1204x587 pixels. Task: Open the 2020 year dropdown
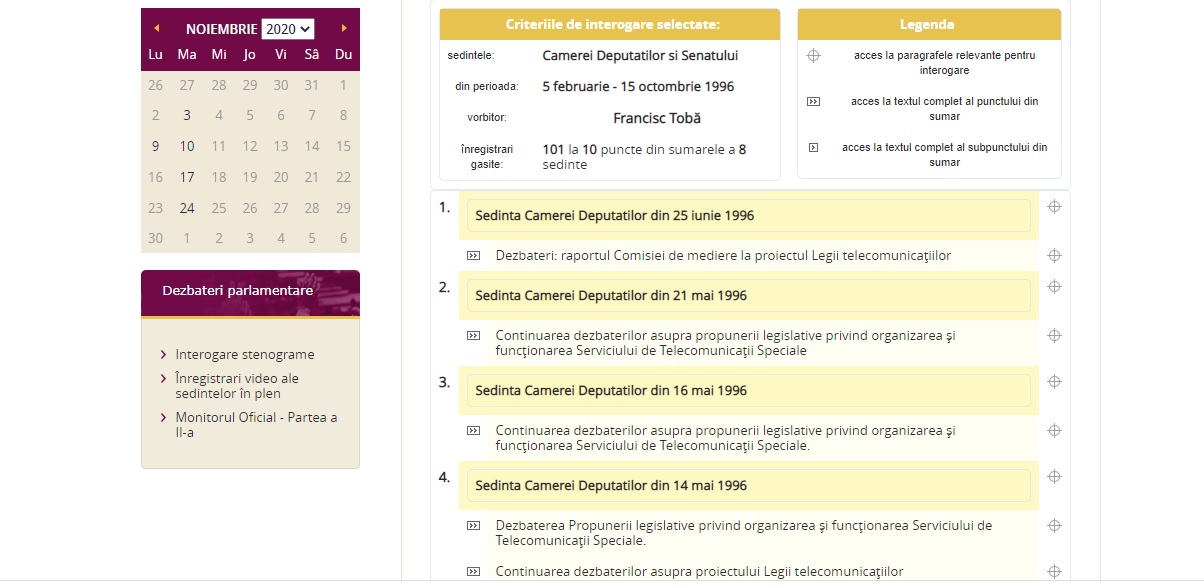click(288, 29)
